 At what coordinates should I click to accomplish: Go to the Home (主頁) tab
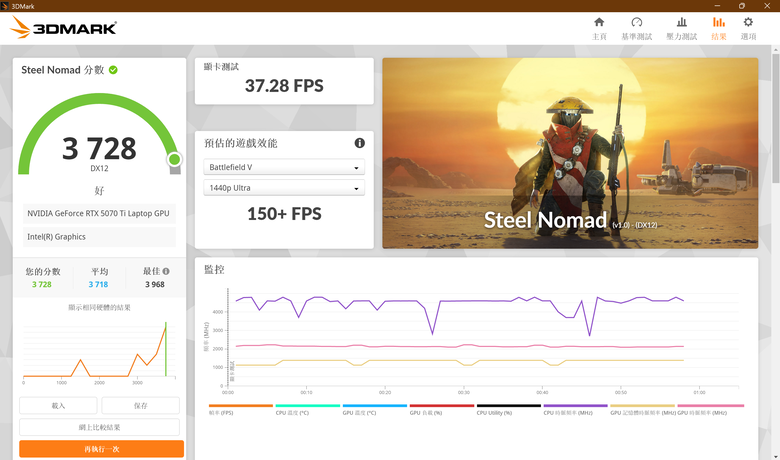point(599,28)
